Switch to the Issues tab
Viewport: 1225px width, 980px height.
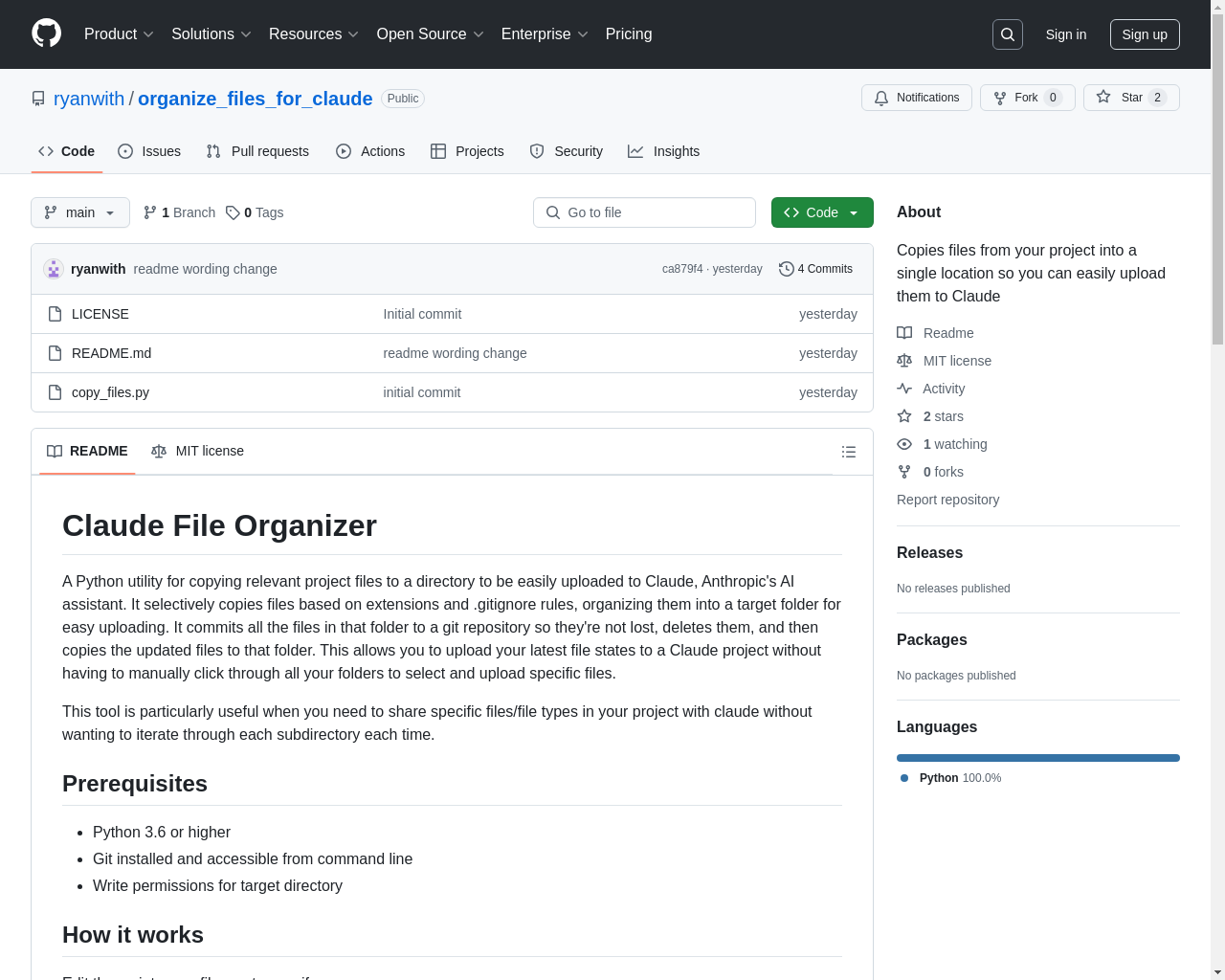tap(149, 151)
